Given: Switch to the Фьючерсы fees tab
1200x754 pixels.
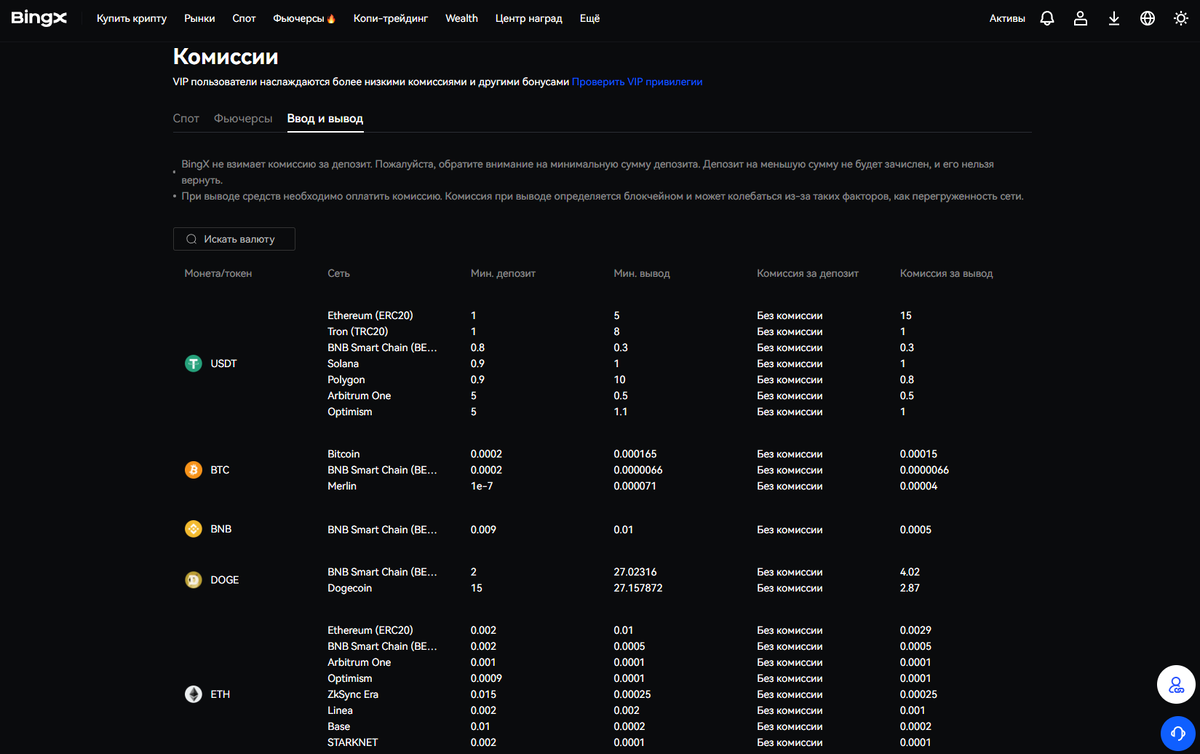Looking at the screenshot, I should pyautogui.click(x=243, y=118).
